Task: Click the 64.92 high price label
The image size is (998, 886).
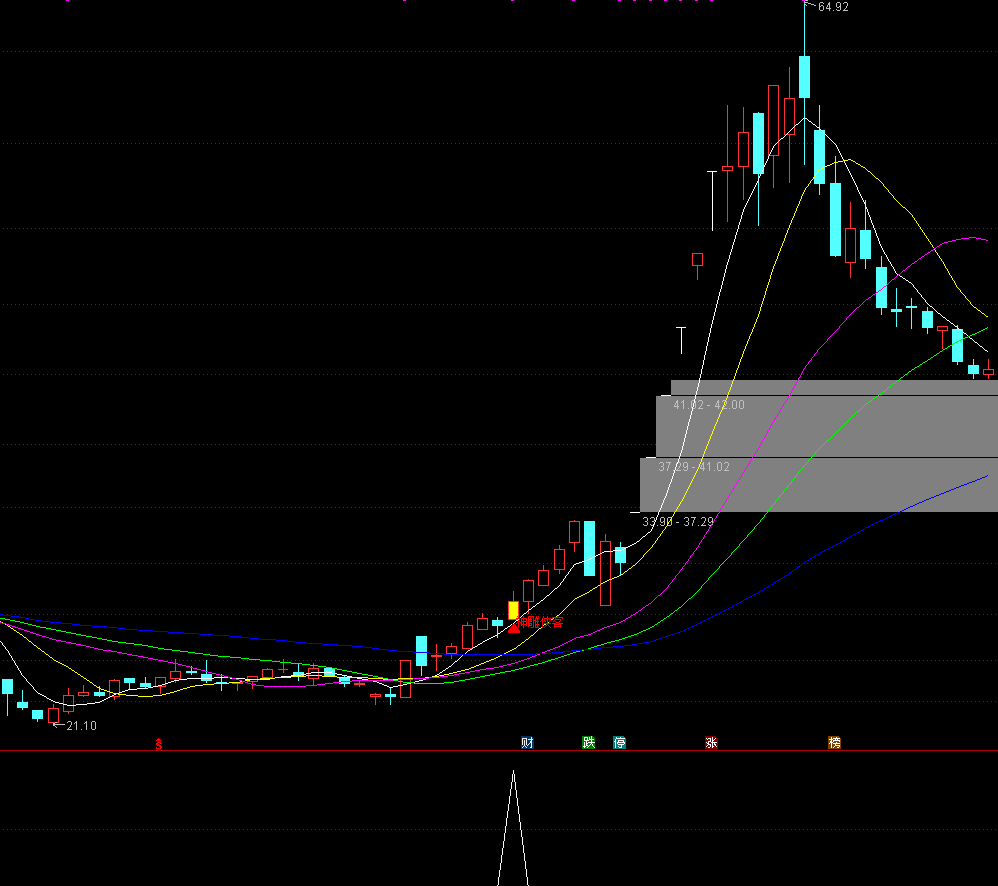Action: (x=833, y=8)
